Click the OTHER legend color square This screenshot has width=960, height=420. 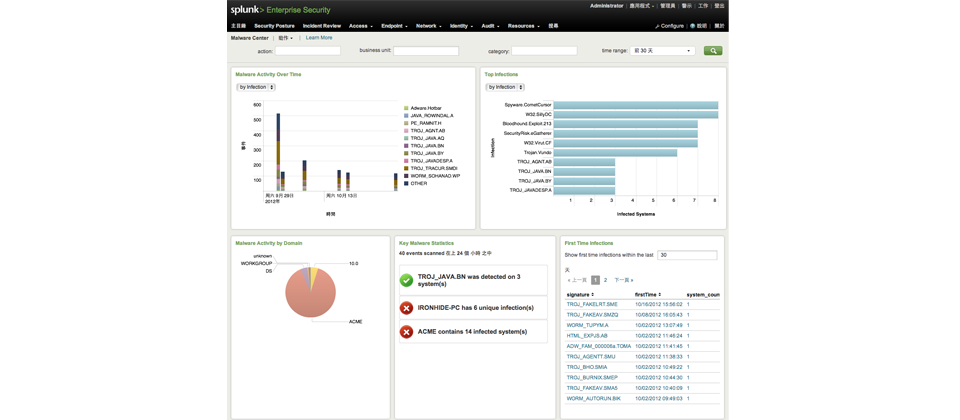pos(406,183)
